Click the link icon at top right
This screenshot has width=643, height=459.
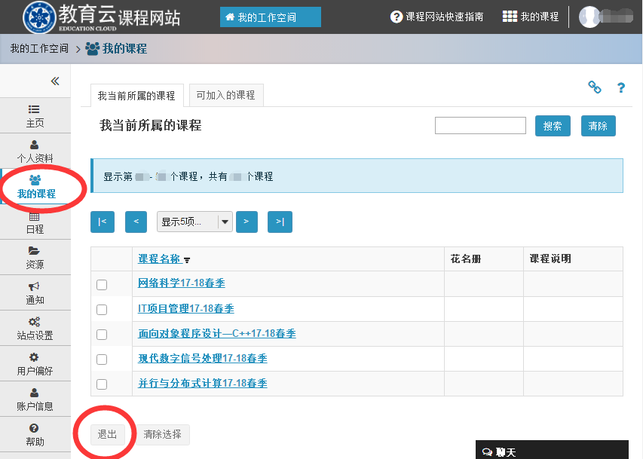594,88
